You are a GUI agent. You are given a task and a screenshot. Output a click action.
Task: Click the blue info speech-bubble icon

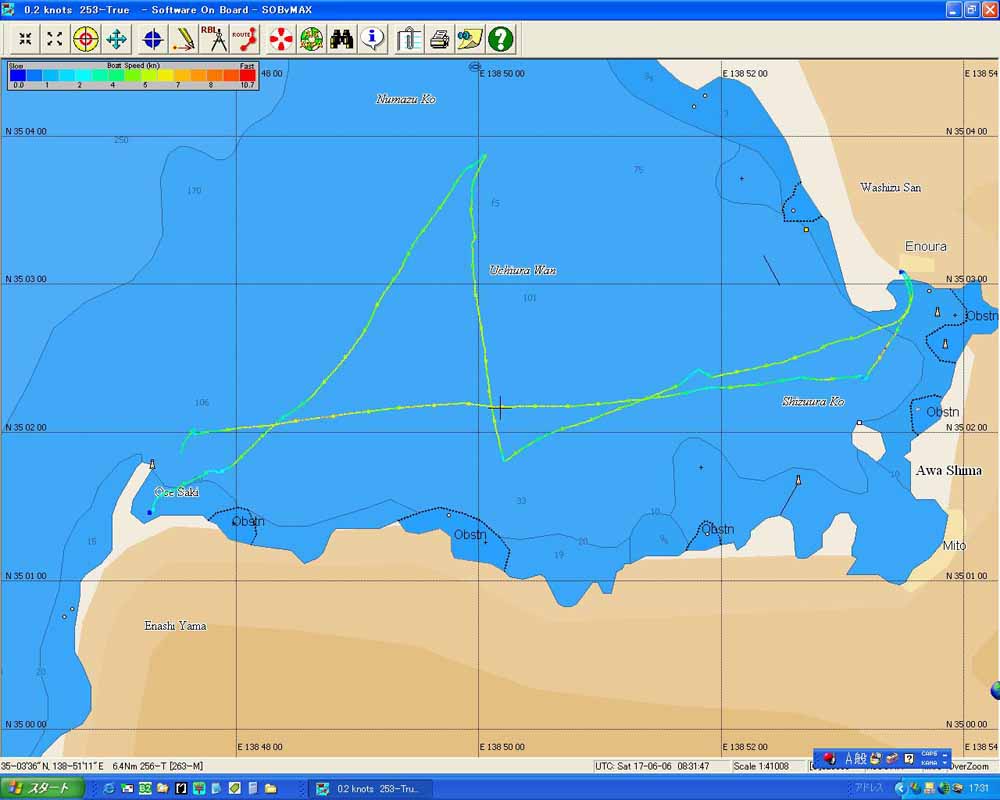tap(372, 40)
